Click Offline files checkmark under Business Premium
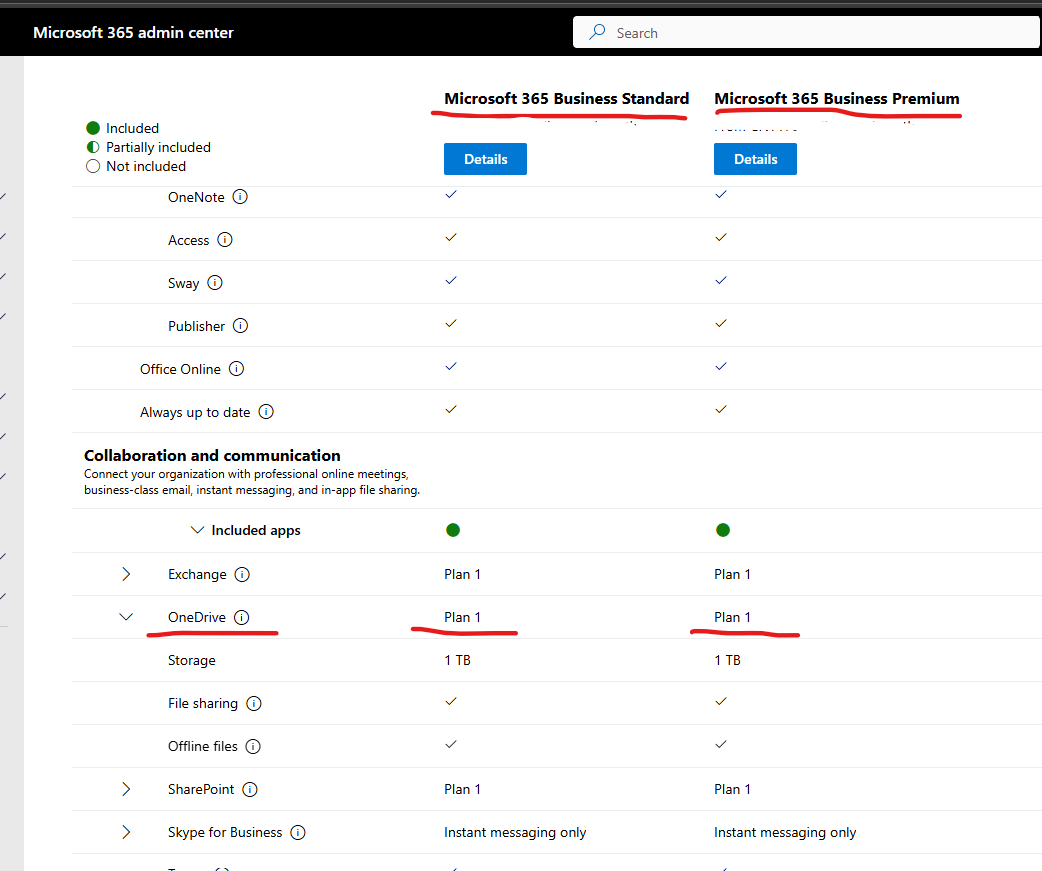Image resolution: width=1042 pixels, height=871 pixels. (x=721, y=744)
